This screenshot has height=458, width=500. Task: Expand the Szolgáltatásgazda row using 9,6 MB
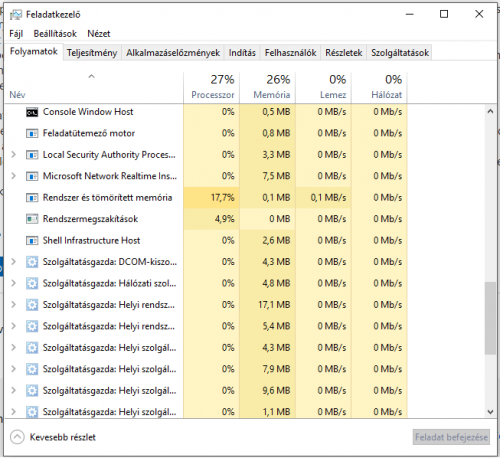[x=13, y=390]
